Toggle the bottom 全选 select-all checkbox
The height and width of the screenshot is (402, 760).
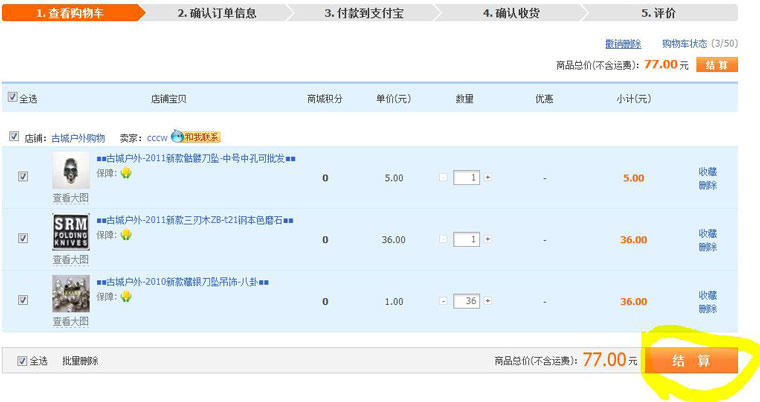pos(23,360)
